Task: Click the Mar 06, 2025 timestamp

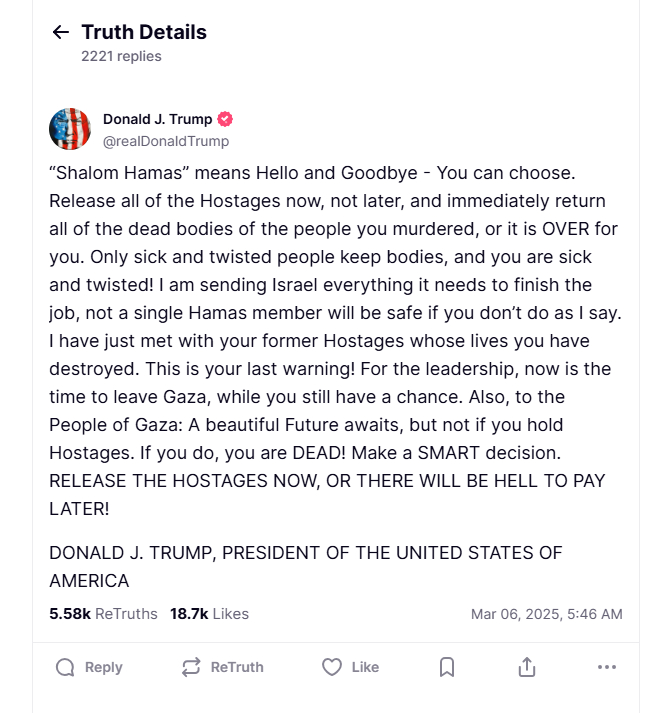Action: pyautogui.click(x=546, y=614)
